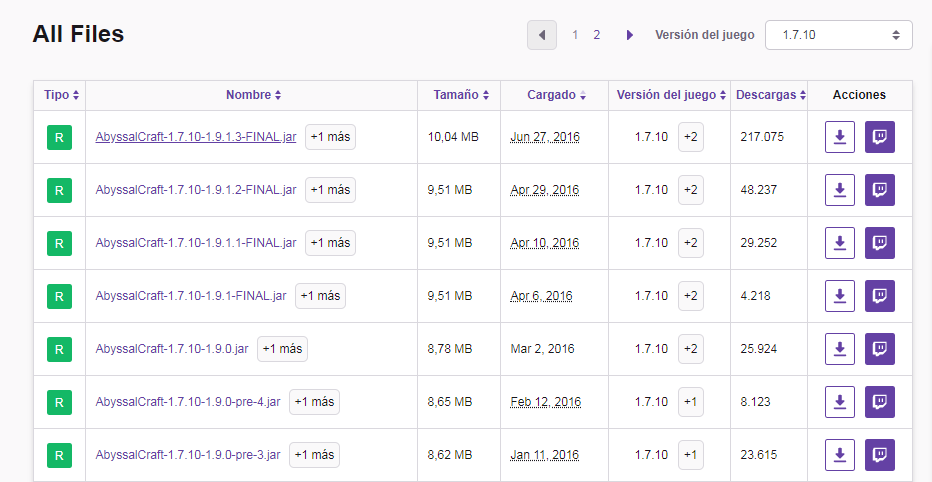
Task: Click release badge R for 1.9.0-pre-3 row
Action: (x=59, y=455)
